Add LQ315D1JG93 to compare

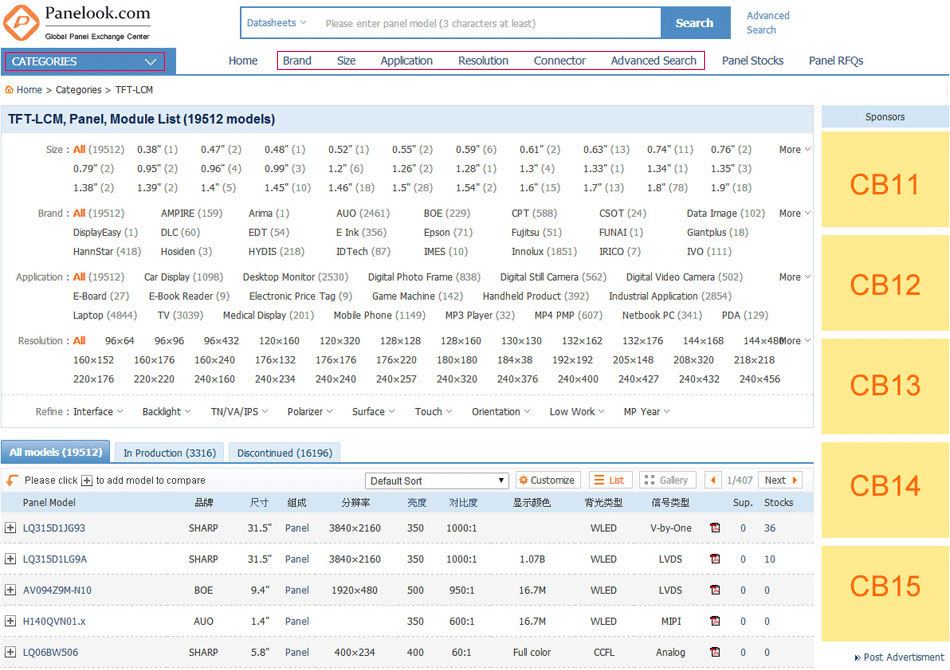pos(10,528)
